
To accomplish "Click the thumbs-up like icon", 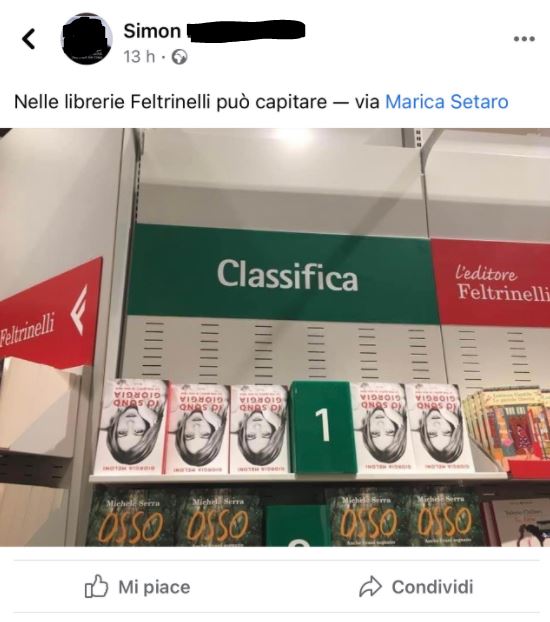I will [96, 586].
